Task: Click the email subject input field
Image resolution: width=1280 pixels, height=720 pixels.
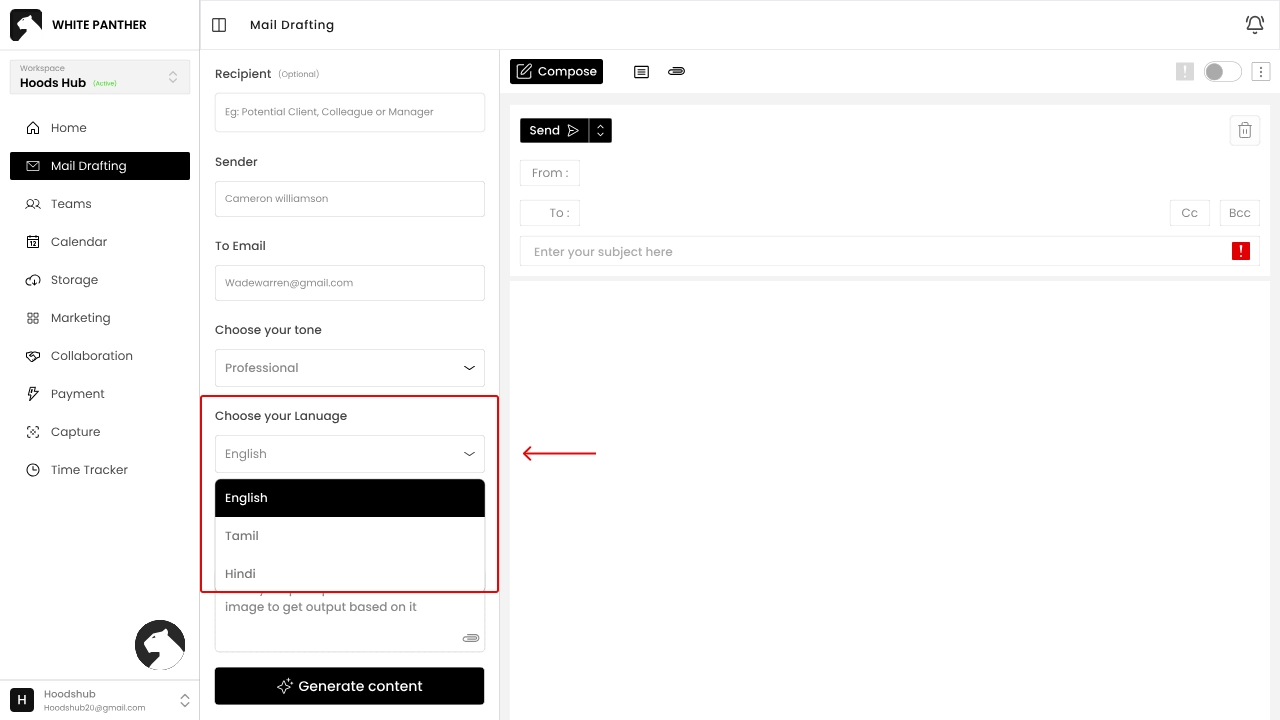Action: (870, 252)
